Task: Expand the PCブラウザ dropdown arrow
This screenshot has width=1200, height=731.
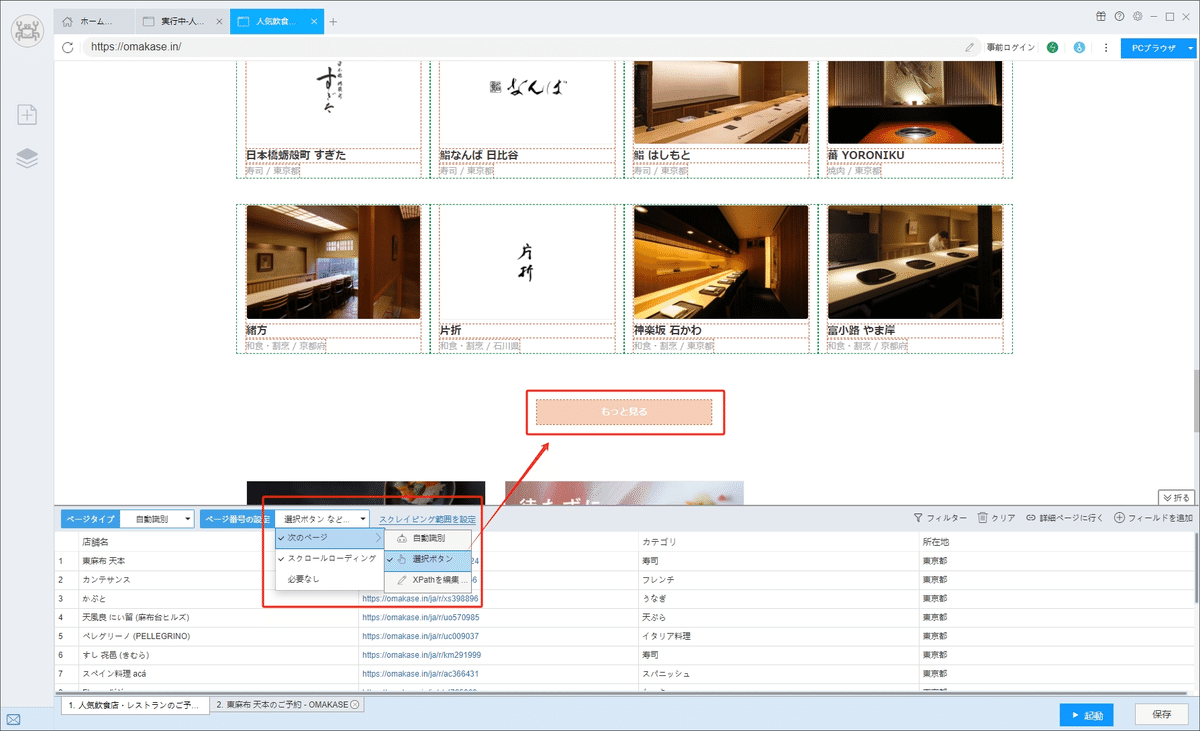Action: coord(1190,47)
